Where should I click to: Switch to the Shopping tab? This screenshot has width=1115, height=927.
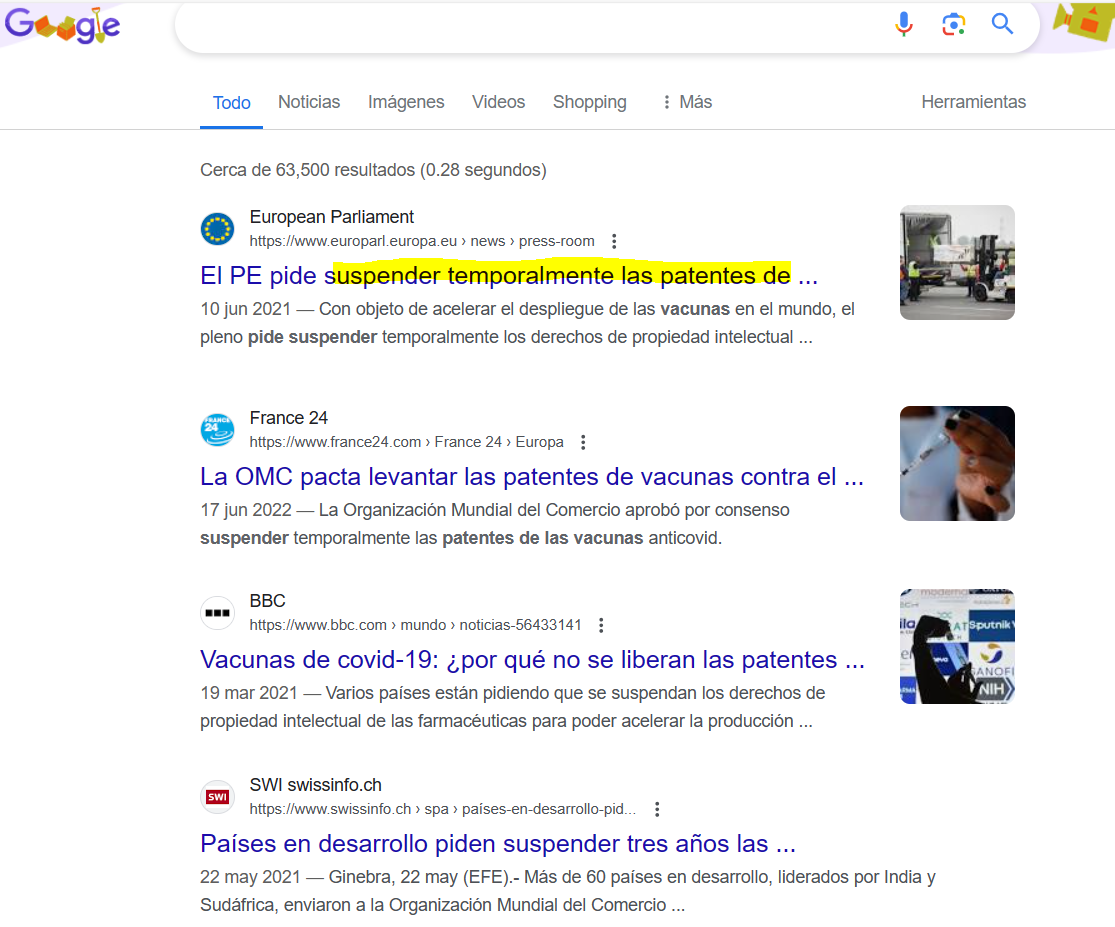coord(590,102)
